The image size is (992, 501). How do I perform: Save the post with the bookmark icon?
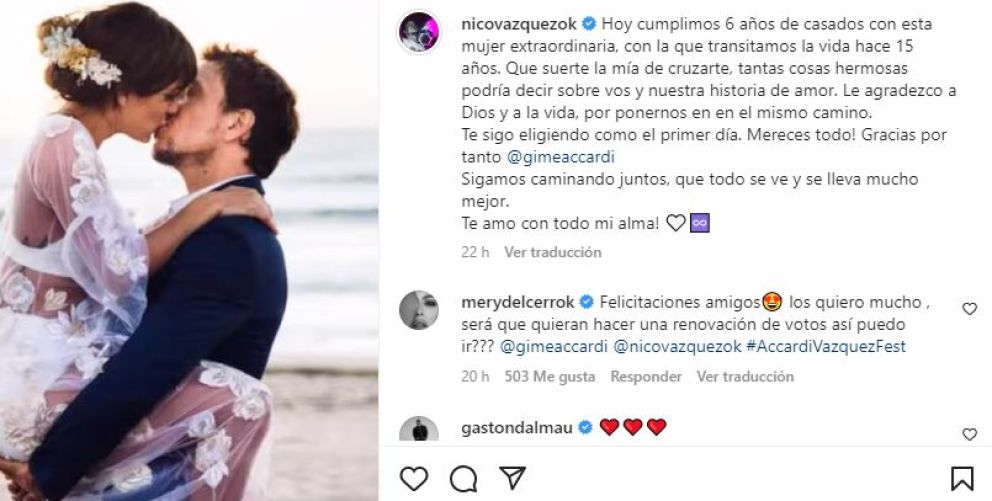[x=962, y=478]
